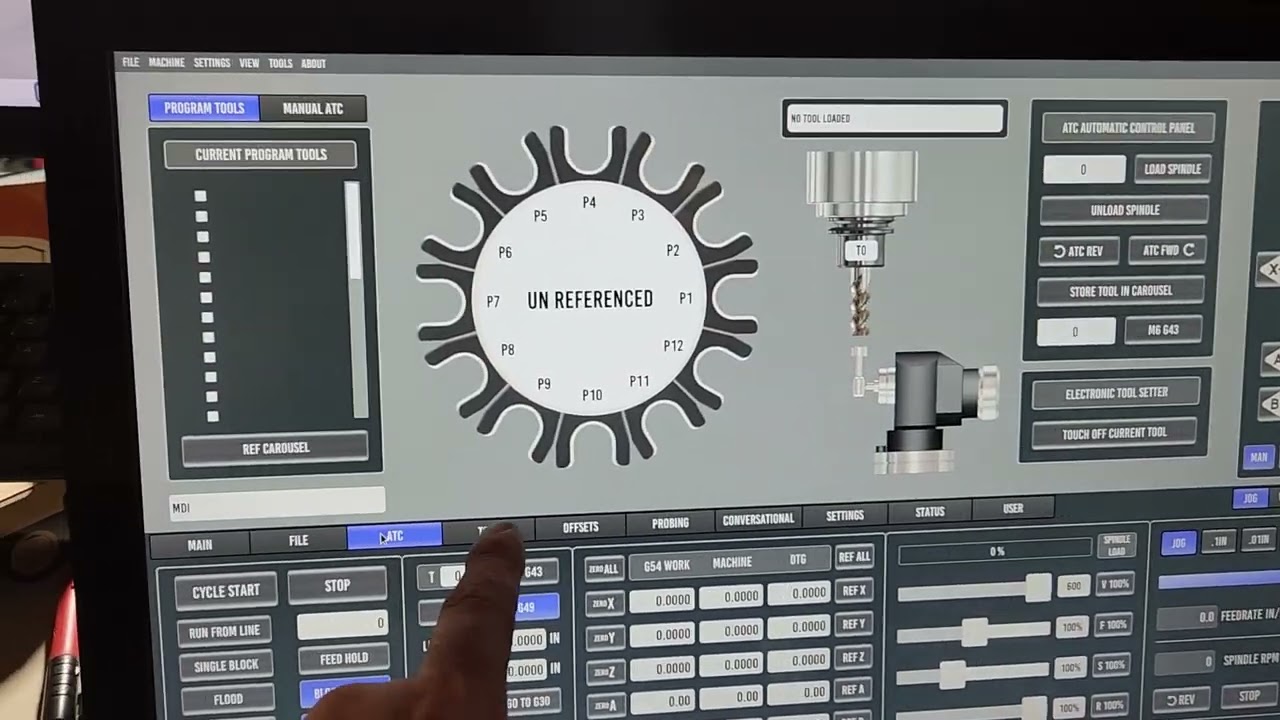Reset feed override with F 100%

click(x=1113, y=625)
